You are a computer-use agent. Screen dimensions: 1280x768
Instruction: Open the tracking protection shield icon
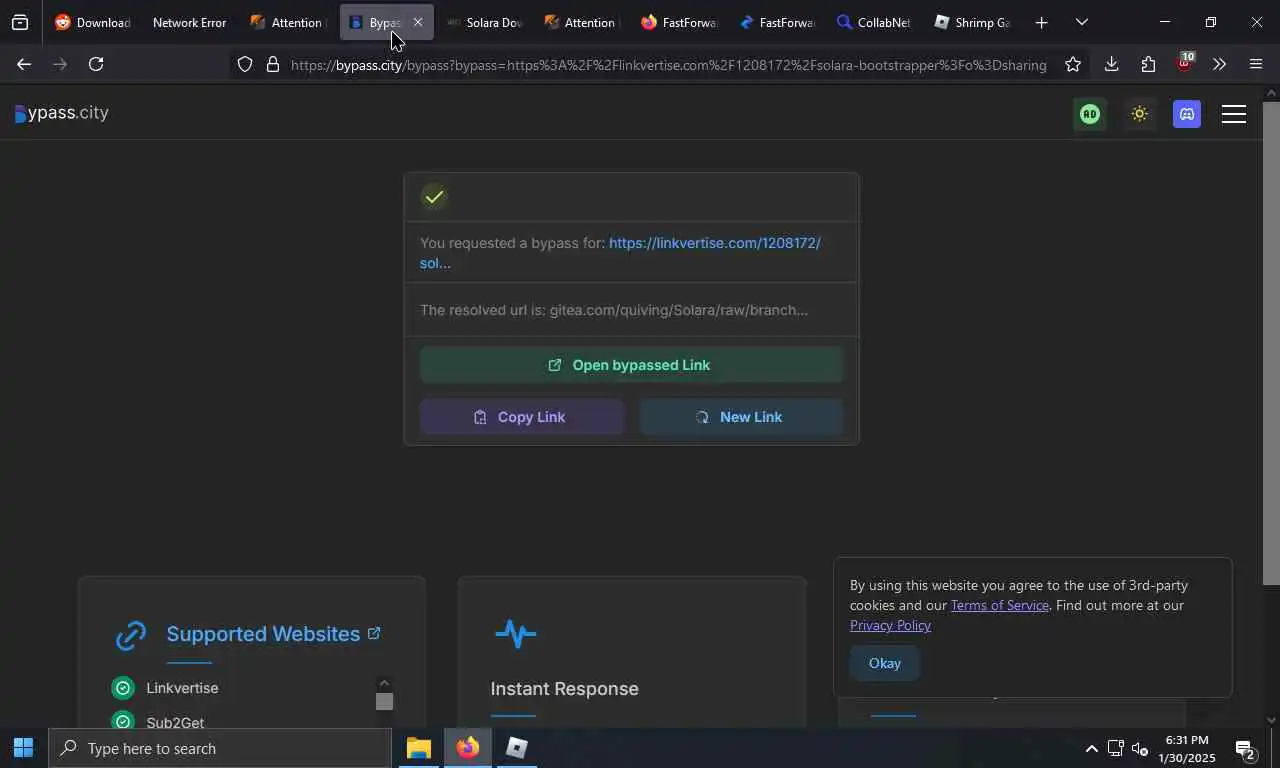[245, 64]
